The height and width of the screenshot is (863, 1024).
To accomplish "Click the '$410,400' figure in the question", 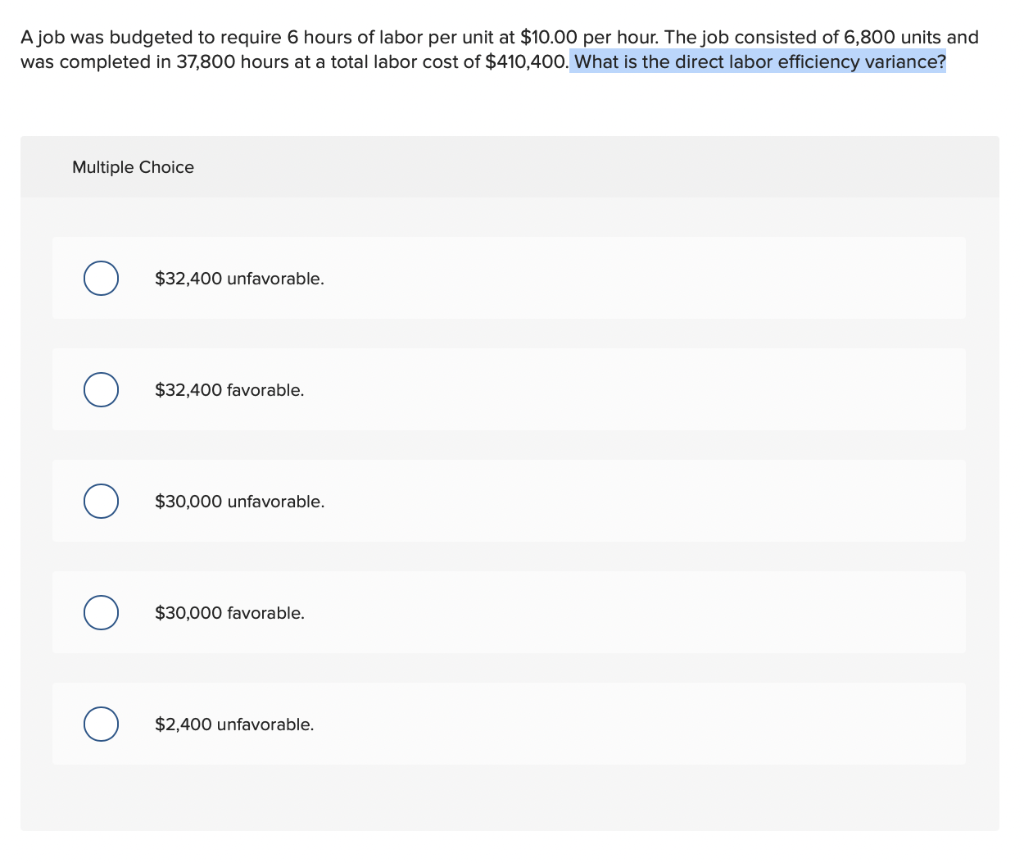I will (526, 62).
